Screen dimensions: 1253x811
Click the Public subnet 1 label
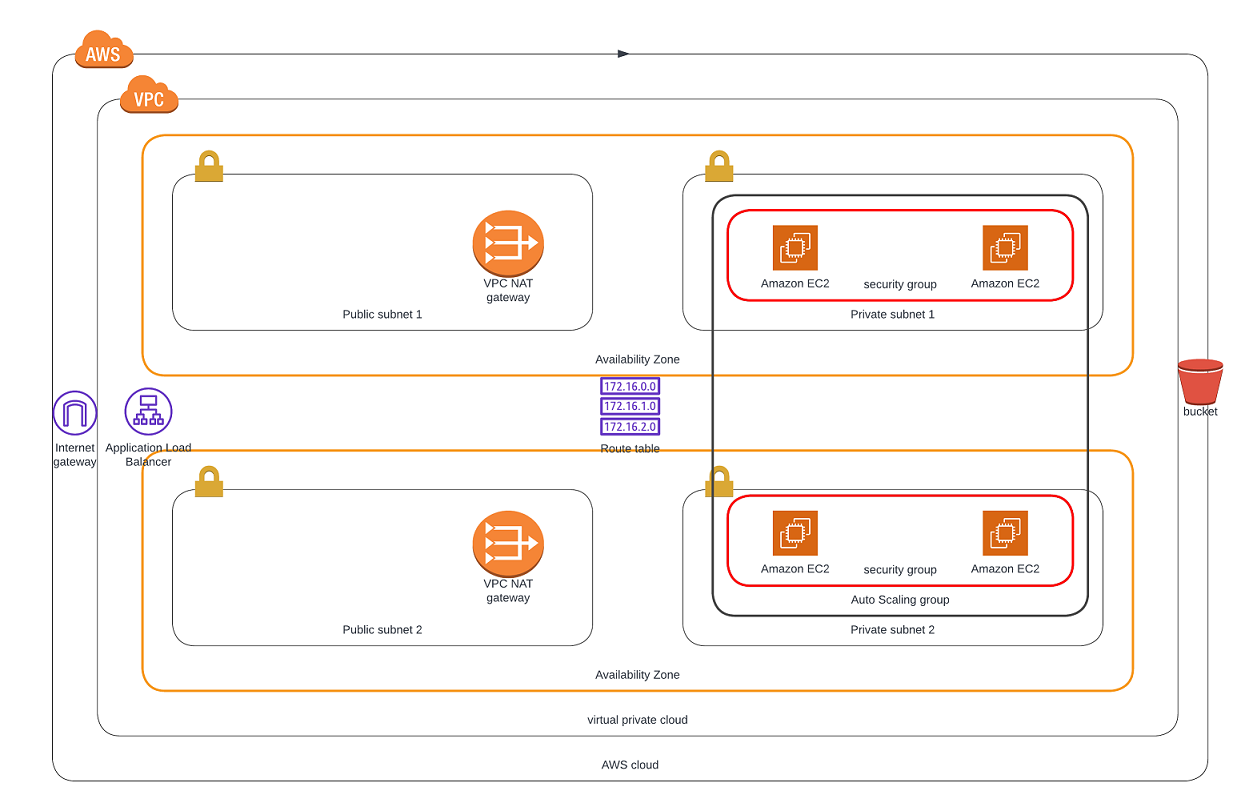(382, 314)
